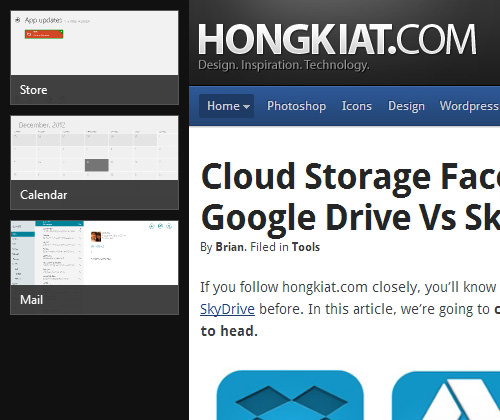Open the Wordpress navigation item
500x420 pixels.
(469, 106)
